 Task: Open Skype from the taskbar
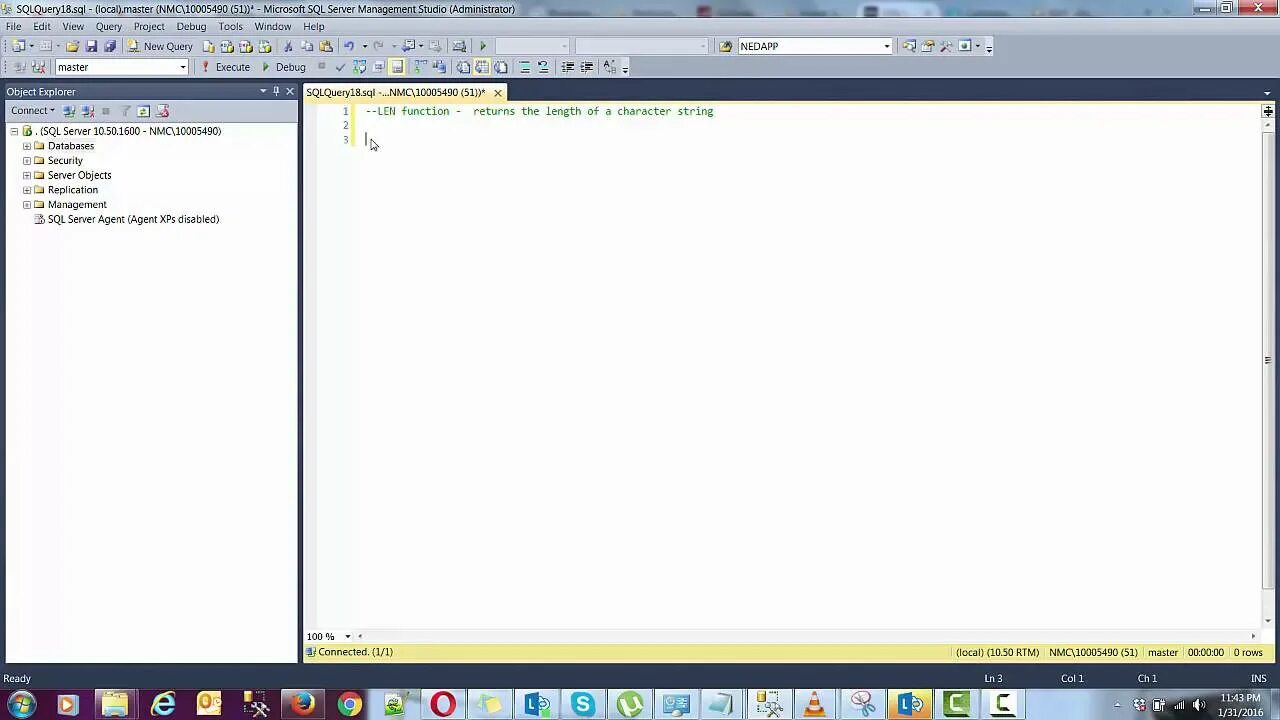[x=583, y=704]
